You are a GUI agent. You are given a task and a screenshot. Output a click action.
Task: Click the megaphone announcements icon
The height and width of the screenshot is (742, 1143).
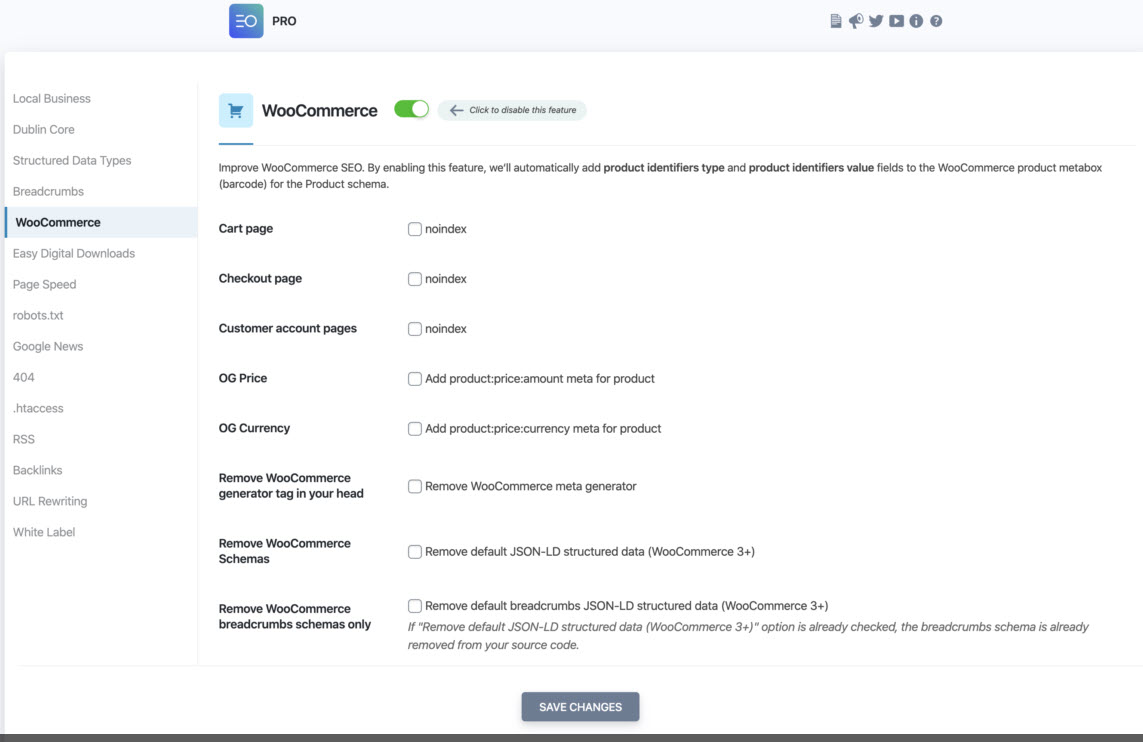tap(856, 21)
